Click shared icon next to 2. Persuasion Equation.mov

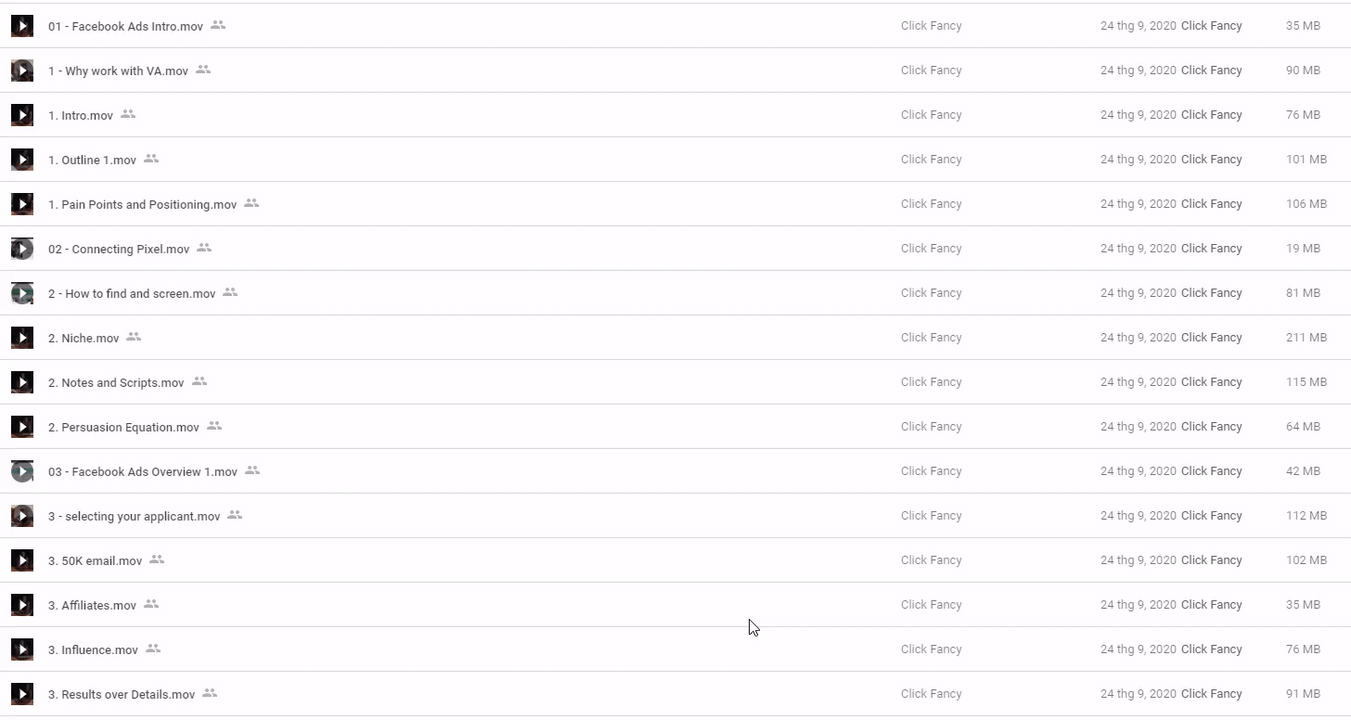point(214,426)
